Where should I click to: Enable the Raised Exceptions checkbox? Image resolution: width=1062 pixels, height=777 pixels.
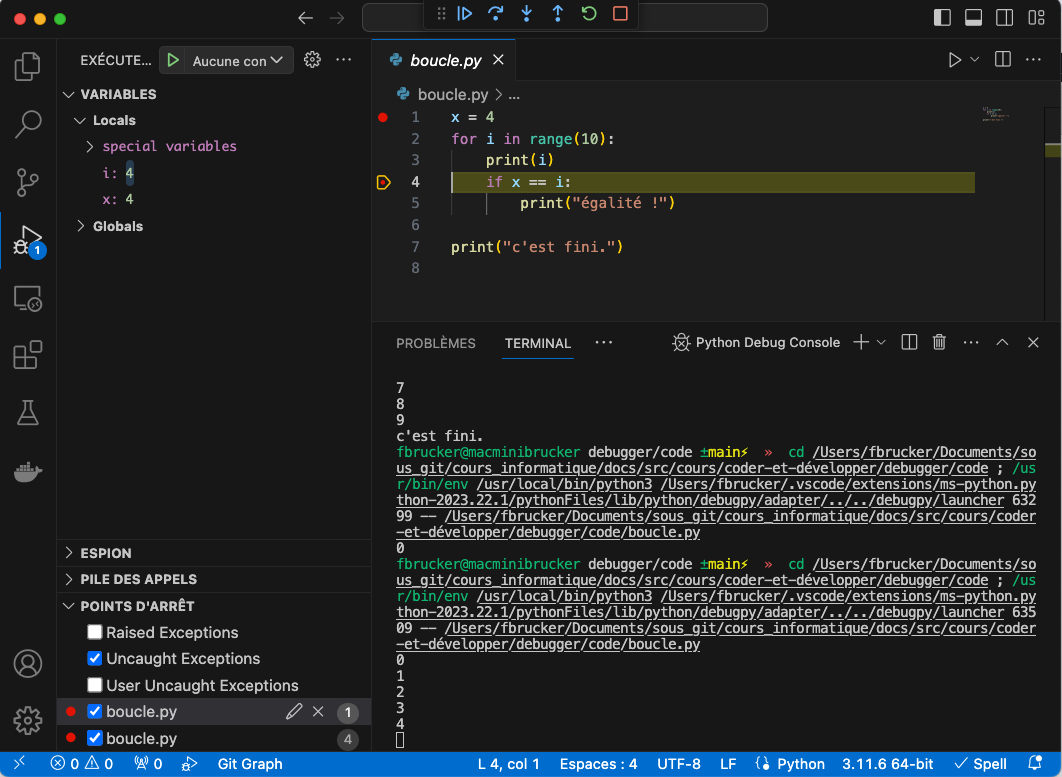coord(95,632)
